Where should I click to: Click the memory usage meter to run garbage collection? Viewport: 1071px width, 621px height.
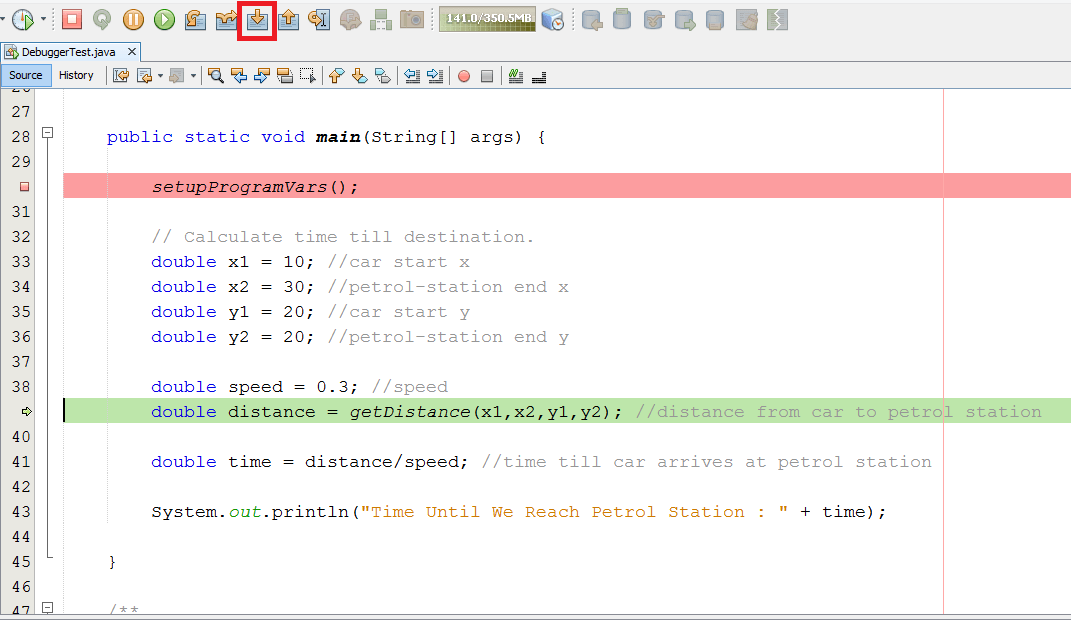tap(488, 19)
